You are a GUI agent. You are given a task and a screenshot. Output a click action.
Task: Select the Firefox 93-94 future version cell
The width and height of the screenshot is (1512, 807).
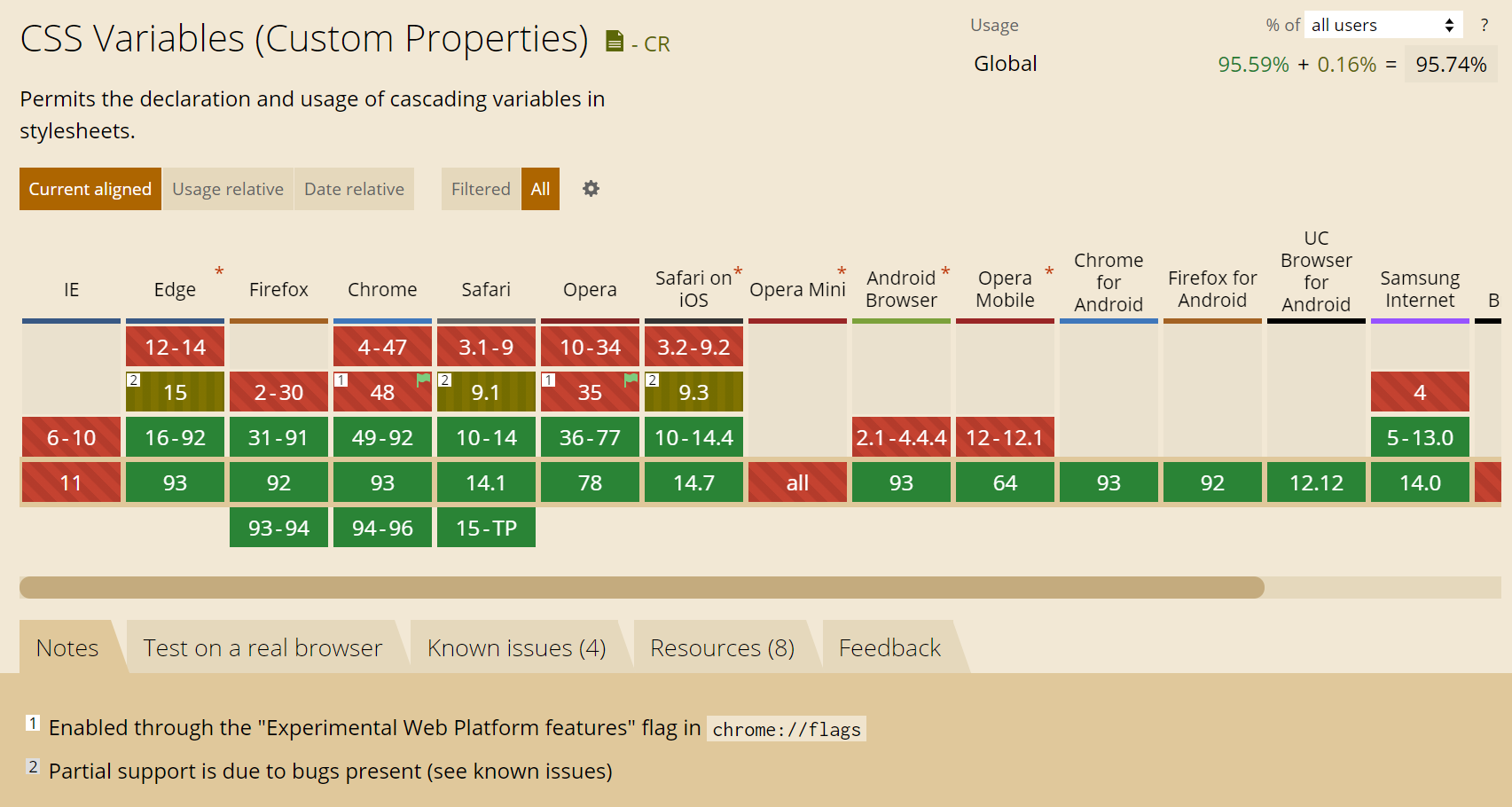click(x=278, y=528)
